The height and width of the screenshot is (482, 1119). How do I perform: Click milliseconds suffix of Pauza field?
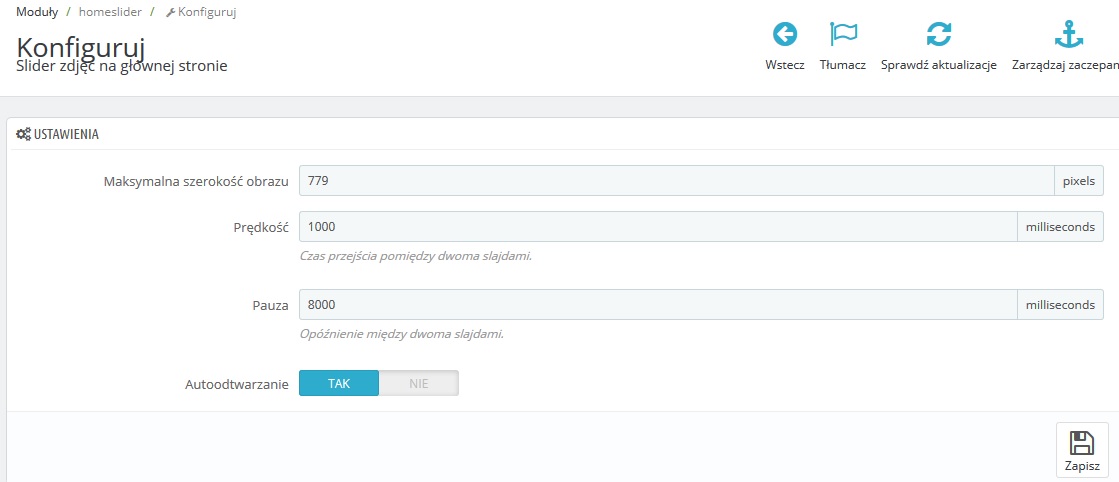[x=1060, y=304]
